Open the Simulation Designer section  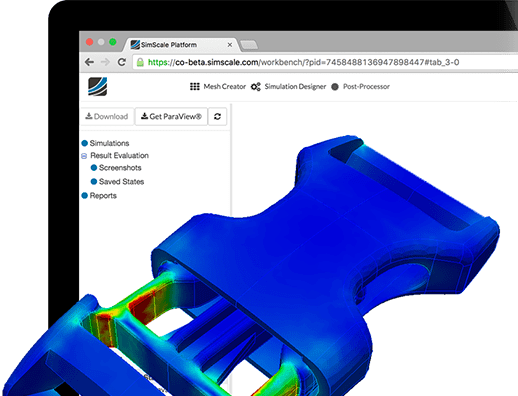(x=289, y=87)
